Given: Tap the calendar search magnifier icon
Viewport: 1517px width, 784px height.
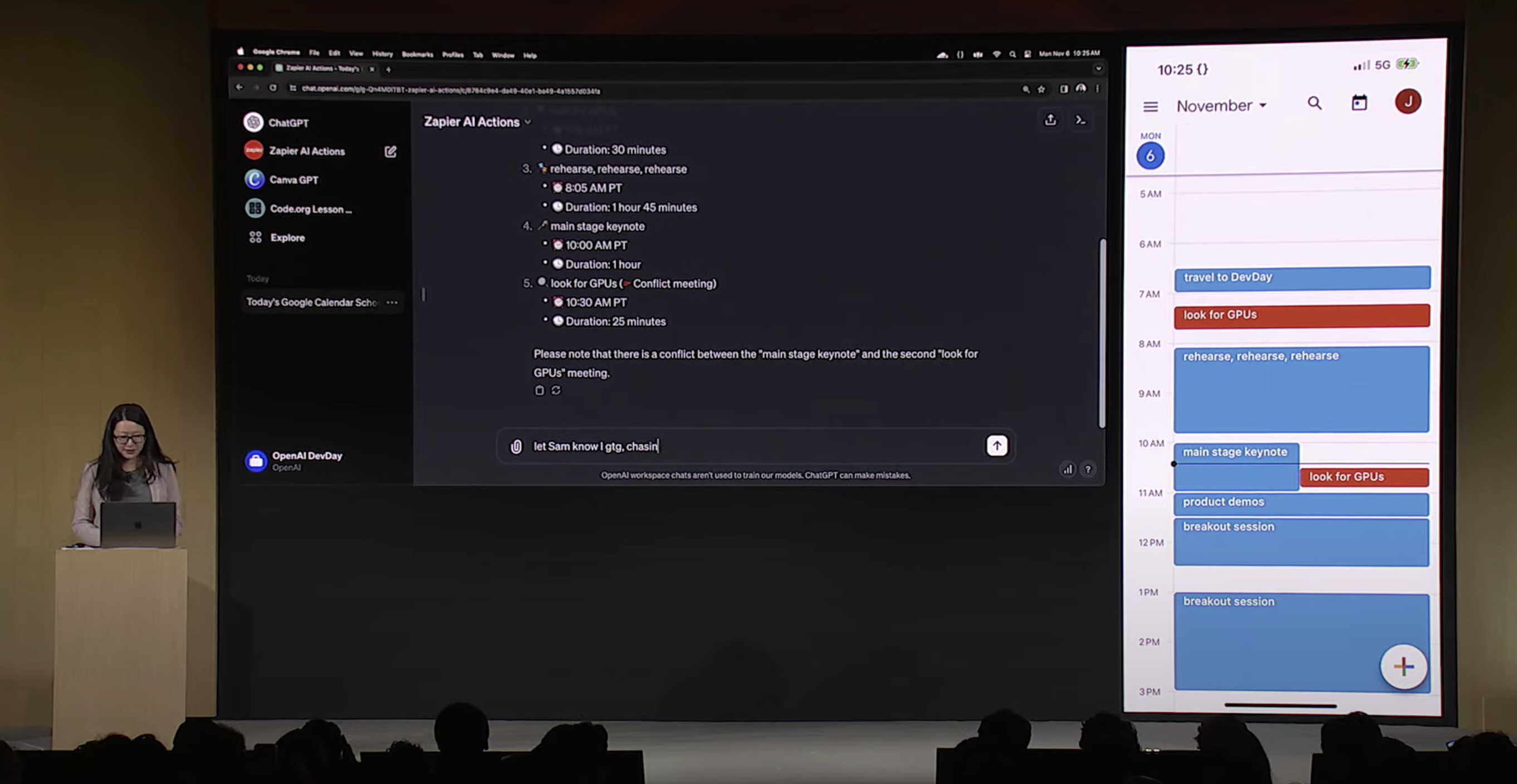Looking at the screenshot, I should [1314, 104].
